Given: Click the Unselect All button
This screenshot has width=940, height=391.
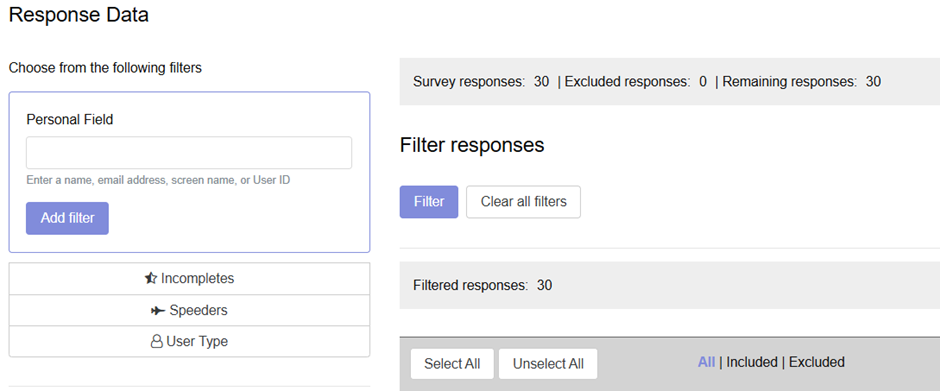Looking at the screenshot, I should pos(548,364).
